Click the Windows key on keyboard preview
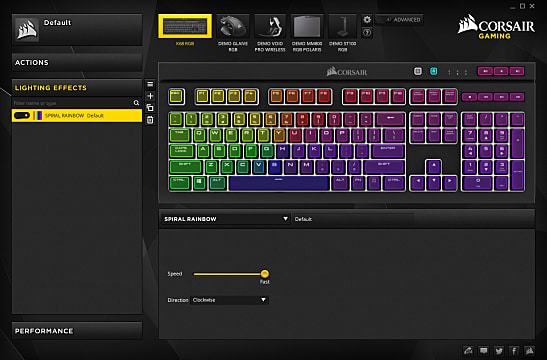 tap(199, 183)
